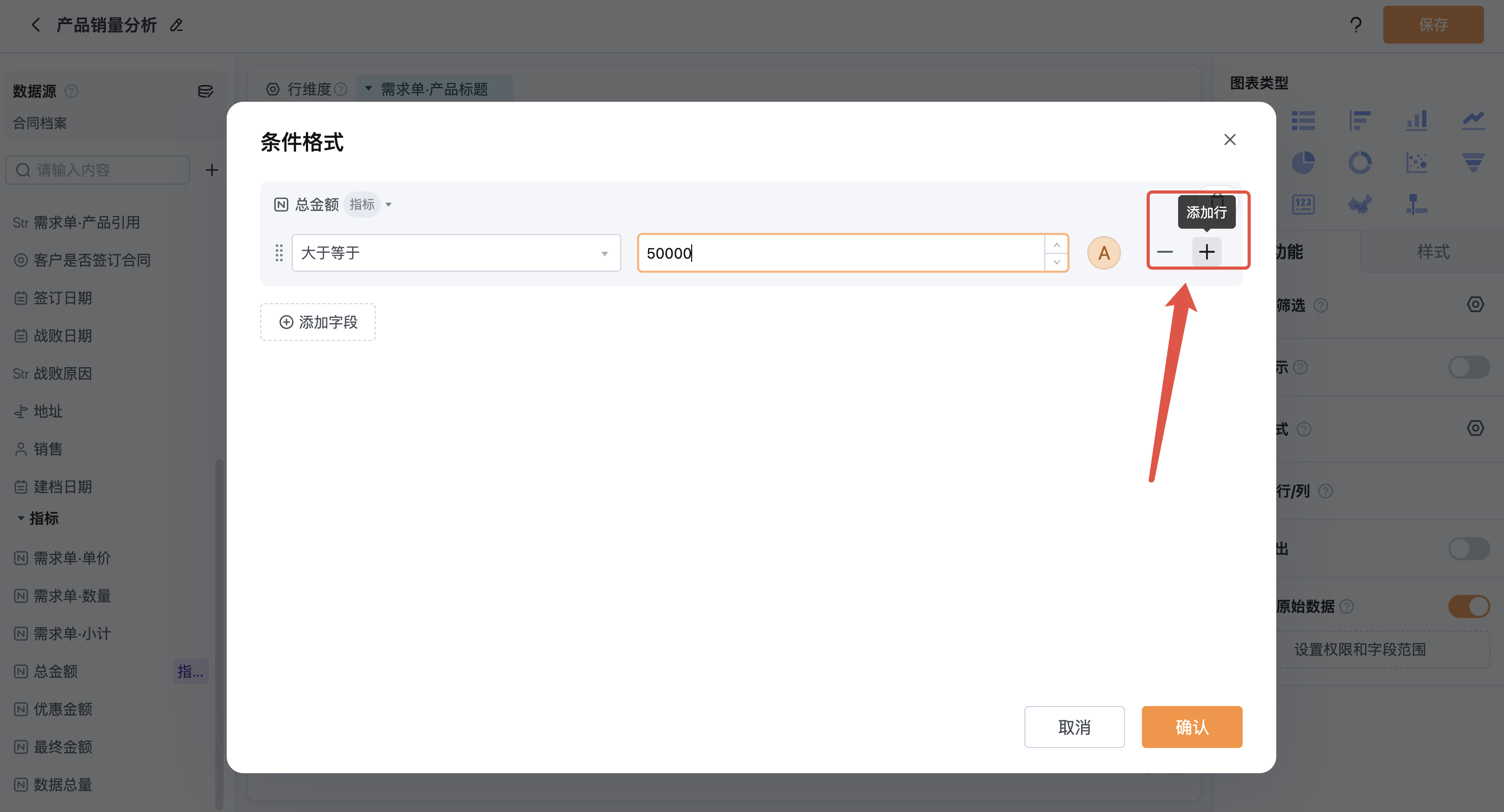Choose the chart type right of map icon

point(1416,205)
